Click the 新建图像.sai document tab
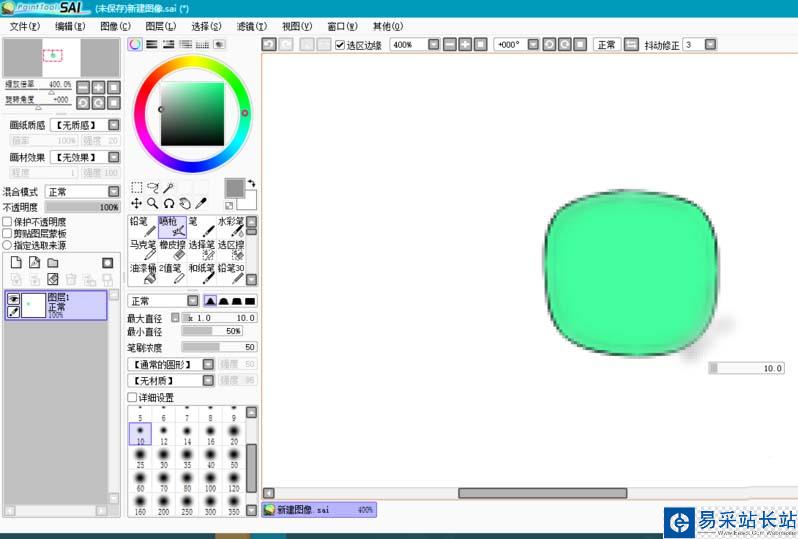Screen dimensions: 798x539 [x=320, y=509]
